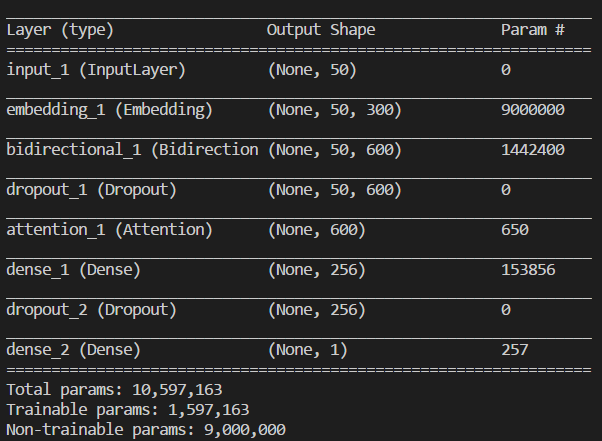Click the bidirectional_1 layer name

(x=132, y=150)
